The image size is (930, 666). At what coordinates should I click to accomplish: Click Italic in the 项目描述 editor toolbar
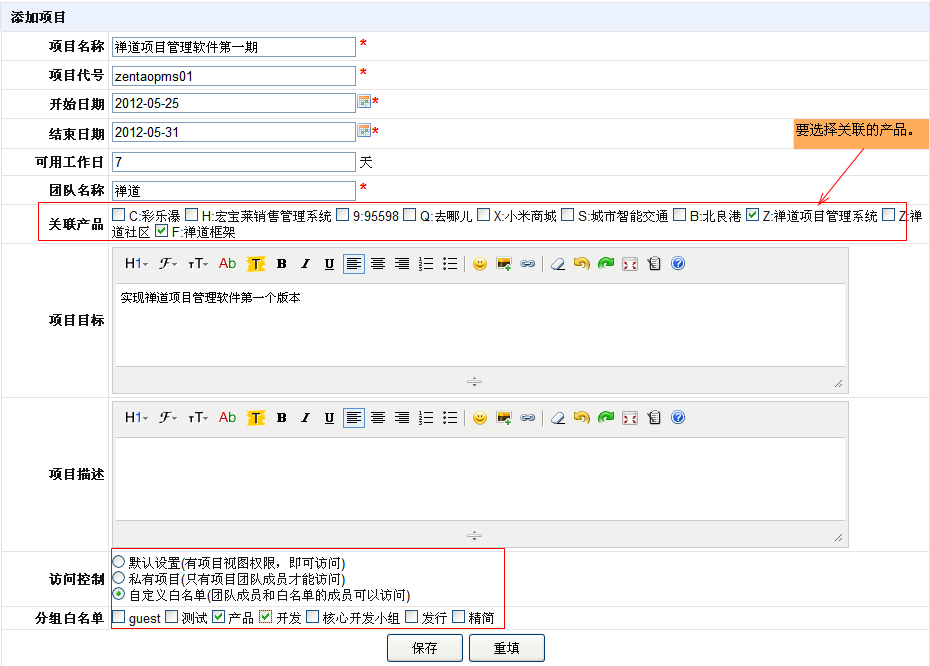pos(305,418)
